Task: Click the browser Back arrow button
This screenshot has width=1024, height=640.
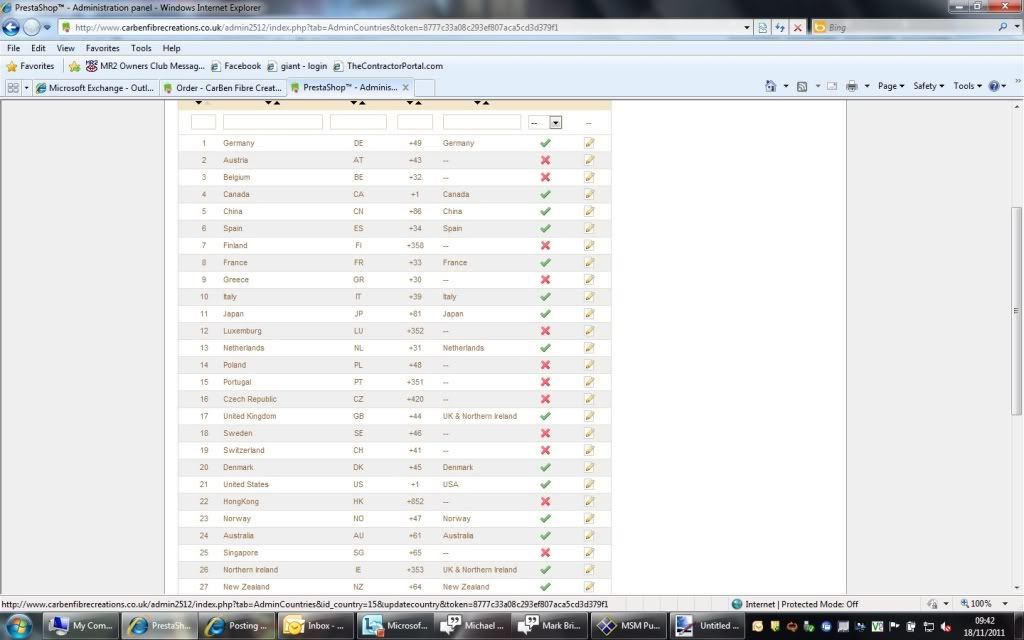Action: coord(12,28)
